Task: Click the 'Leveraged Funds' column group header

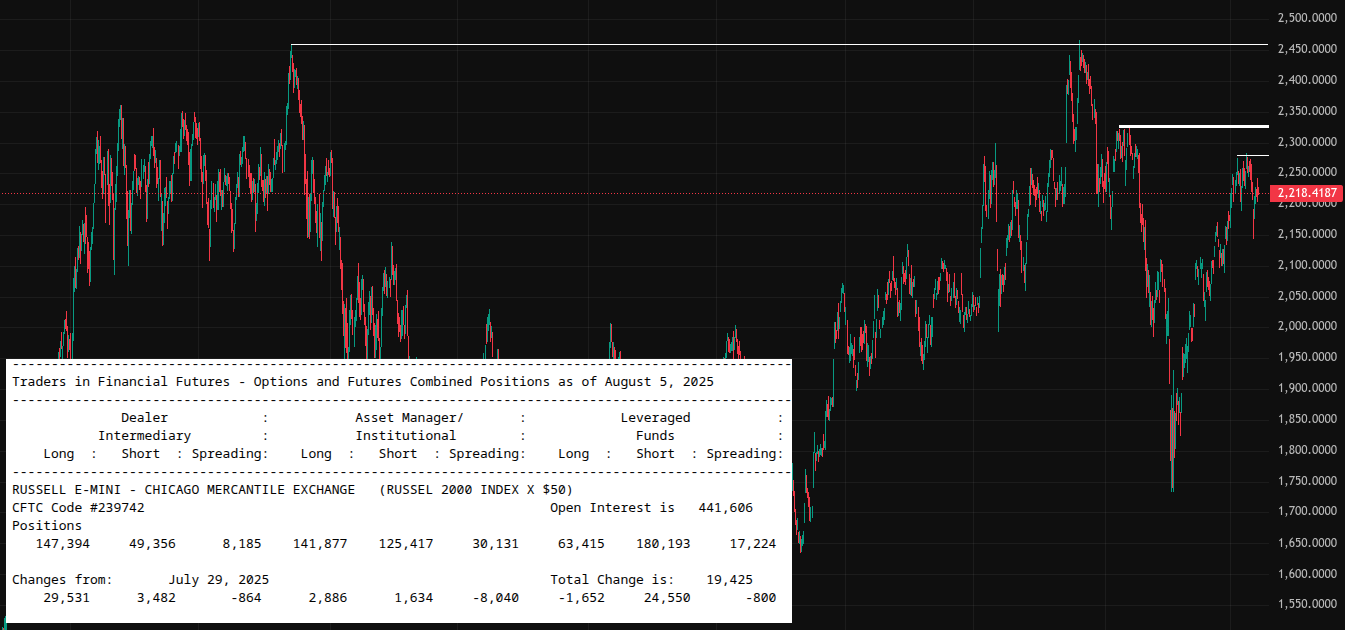Action: click(655, 427)
